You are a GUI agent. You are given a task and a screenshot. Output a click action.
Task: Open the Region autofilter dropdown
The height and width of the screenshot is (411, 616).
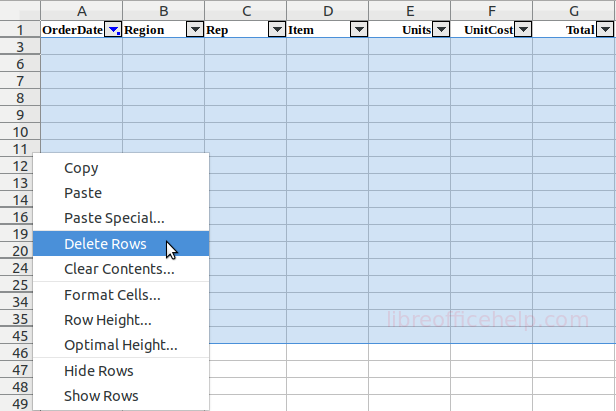point(195,29)
